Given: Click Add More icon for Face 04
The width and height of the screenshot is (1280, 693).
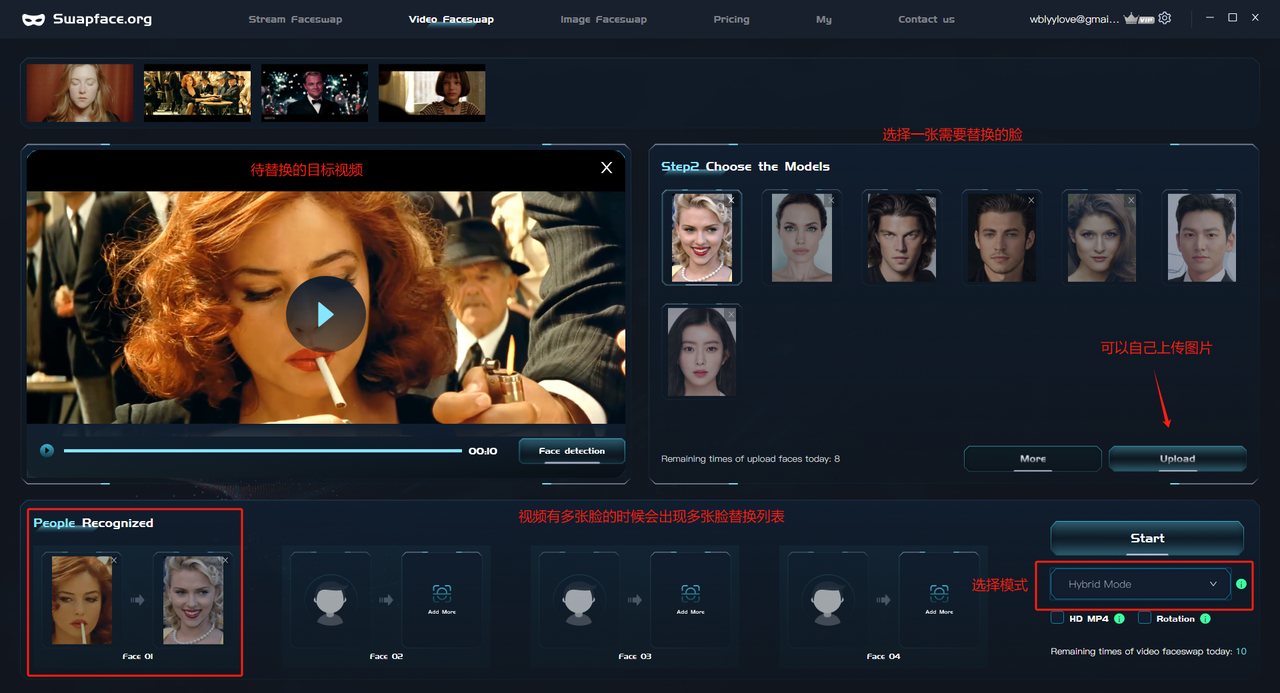Looking at the screenshot, I should (x=939, y=593).
